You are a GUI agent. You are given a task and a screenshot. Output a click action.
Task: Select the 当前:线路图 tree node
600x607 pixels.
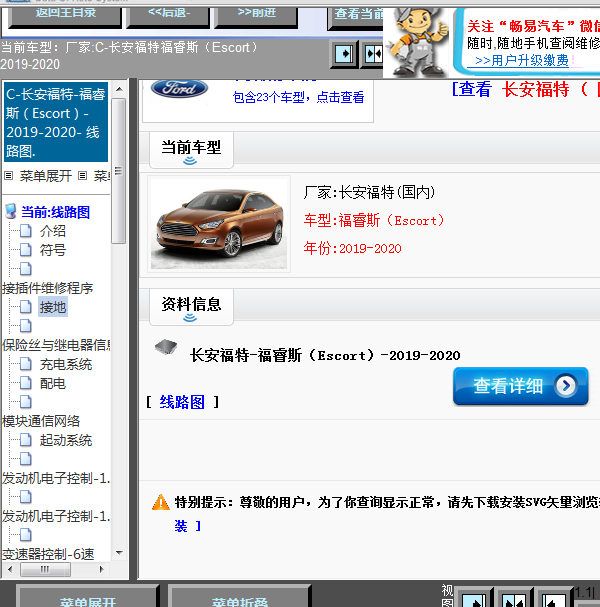point(55,212)
